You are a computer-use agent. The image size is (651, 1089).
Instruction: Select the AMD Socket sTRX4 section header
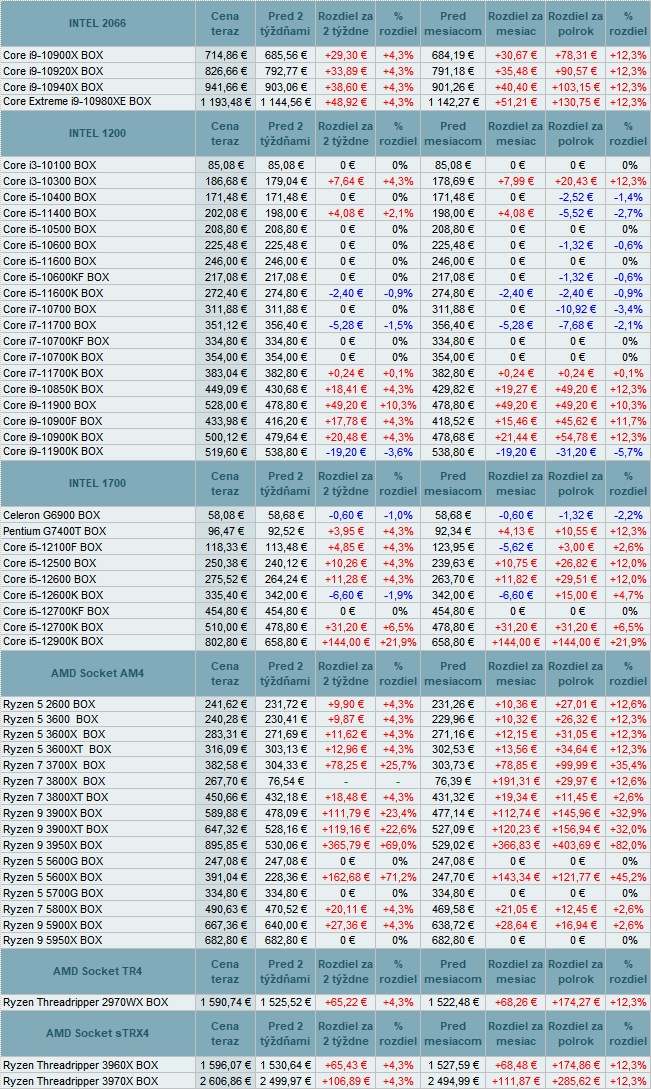pyautogui.click(x=97, y=1033)
